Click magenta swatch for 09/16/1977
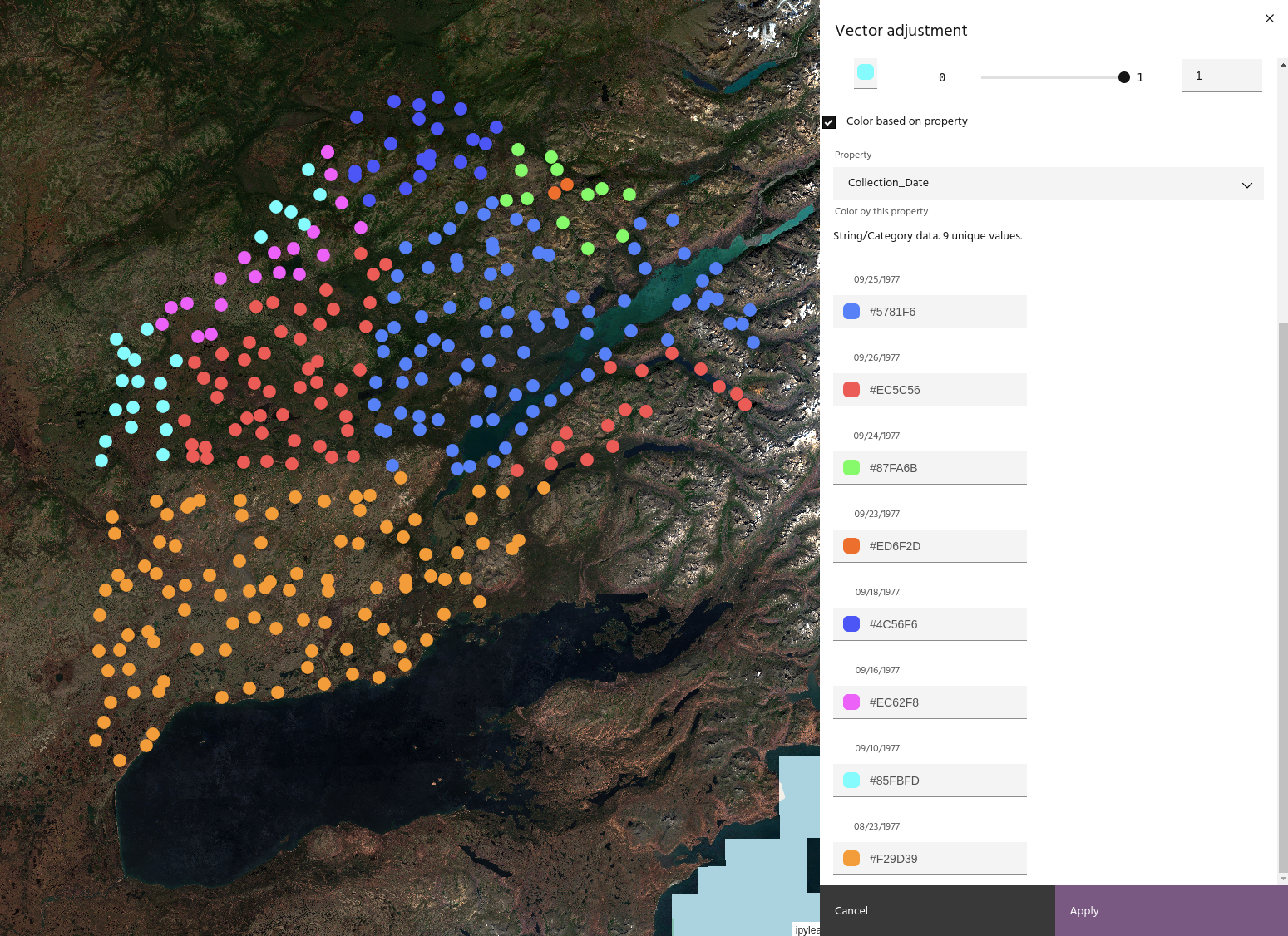The width and height of the screenshot is (1288, 936). point(851,702)
